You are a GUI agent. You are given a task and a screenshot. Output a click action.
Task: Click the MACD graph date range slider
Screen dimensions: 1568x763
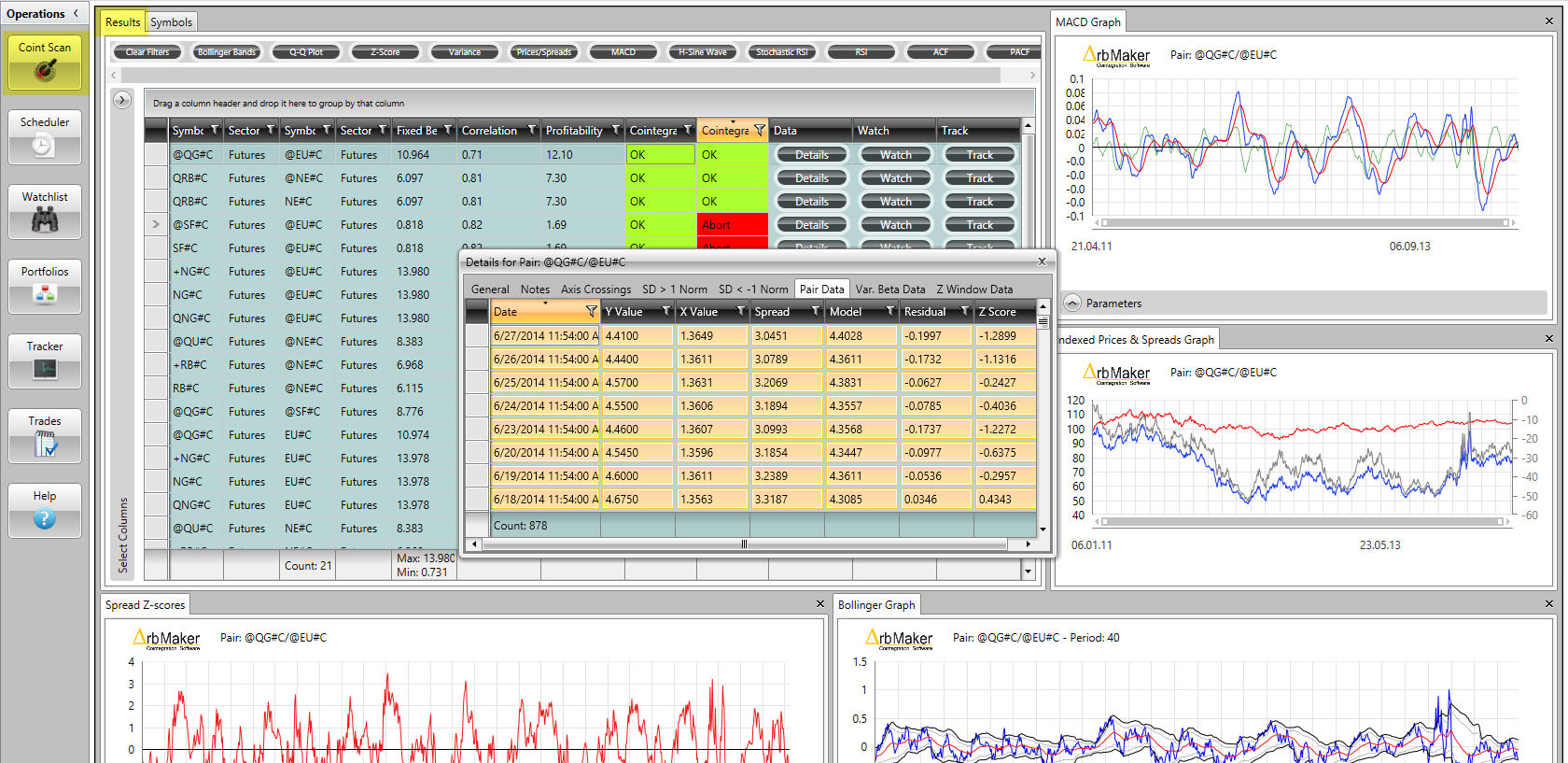(x=1305, y=222)
